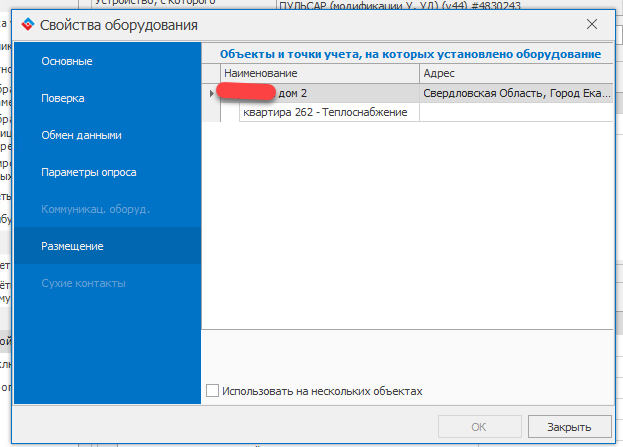This screenshot has height=447, width=623.
Task: Switch to the Поверка section
Action: [63, 99]
